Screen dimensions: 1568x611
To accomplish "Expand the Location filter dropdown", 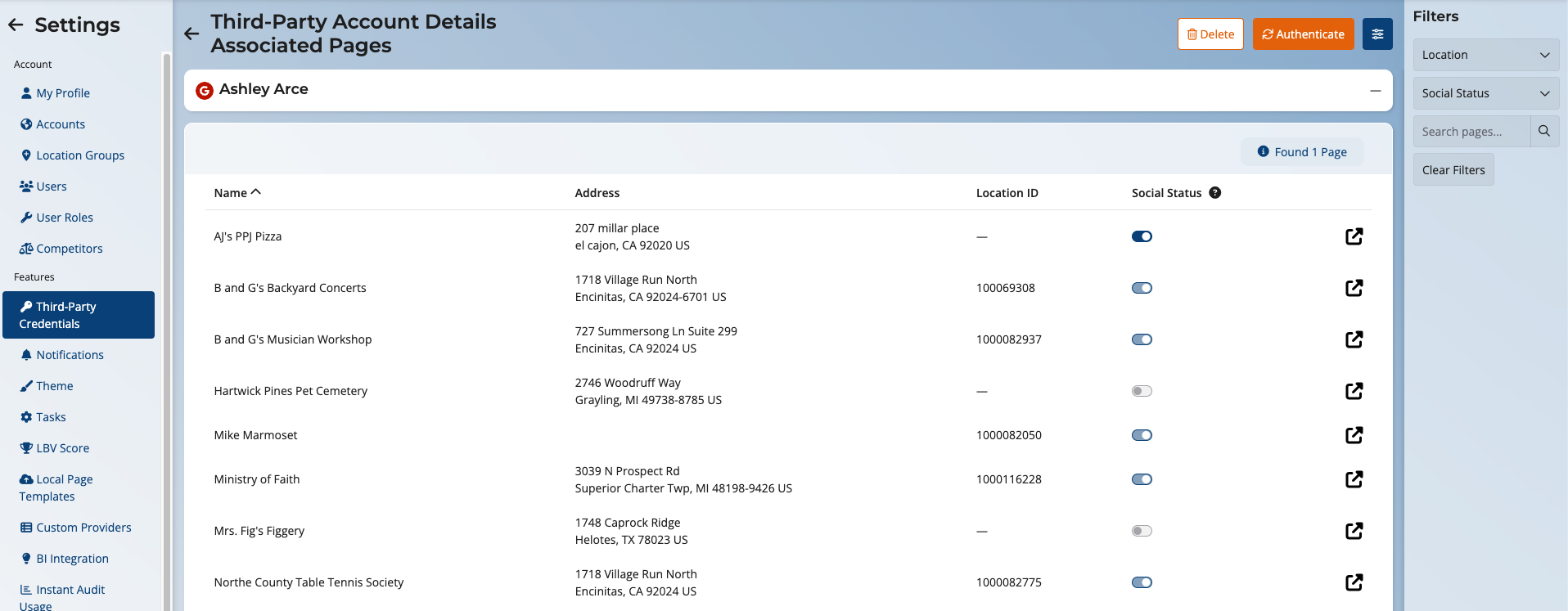I will click(x=1485, y=55).
